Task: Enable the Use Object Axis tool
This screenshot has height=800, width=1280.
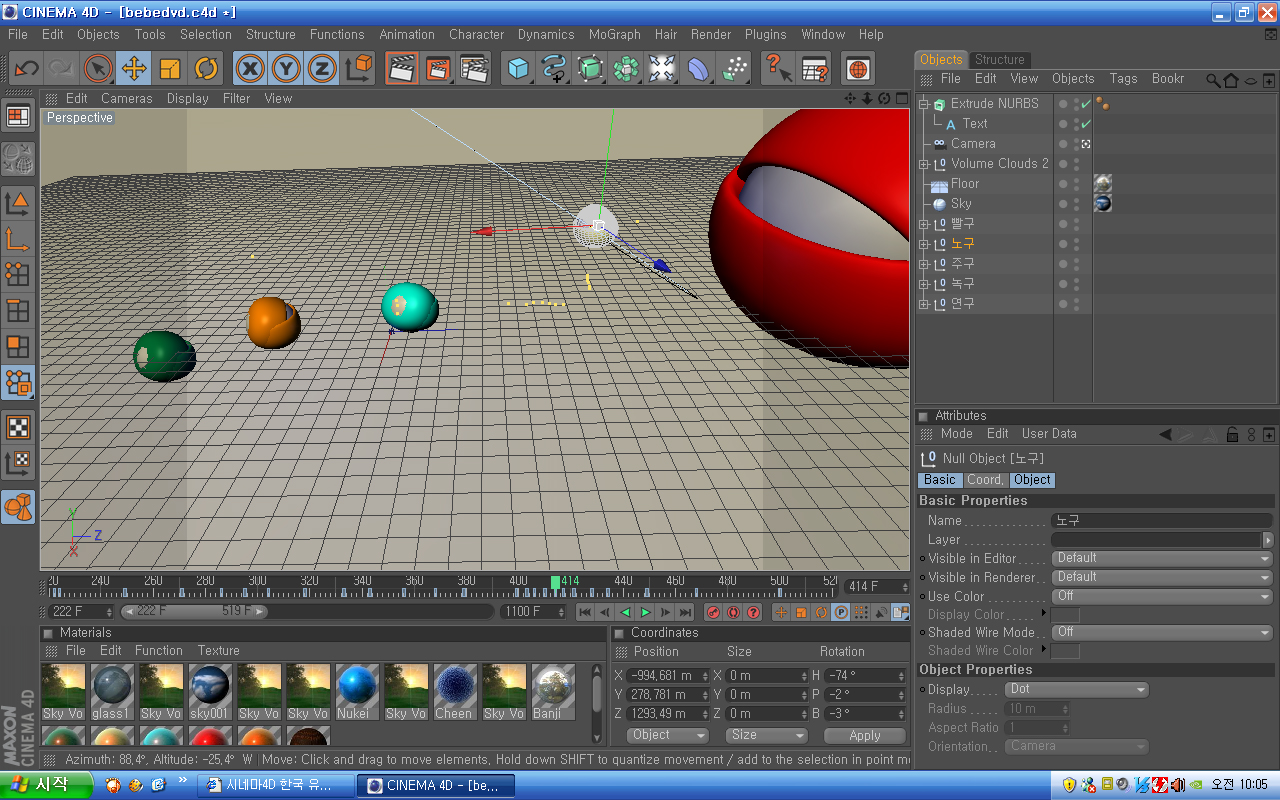Action: coord(17,238)
